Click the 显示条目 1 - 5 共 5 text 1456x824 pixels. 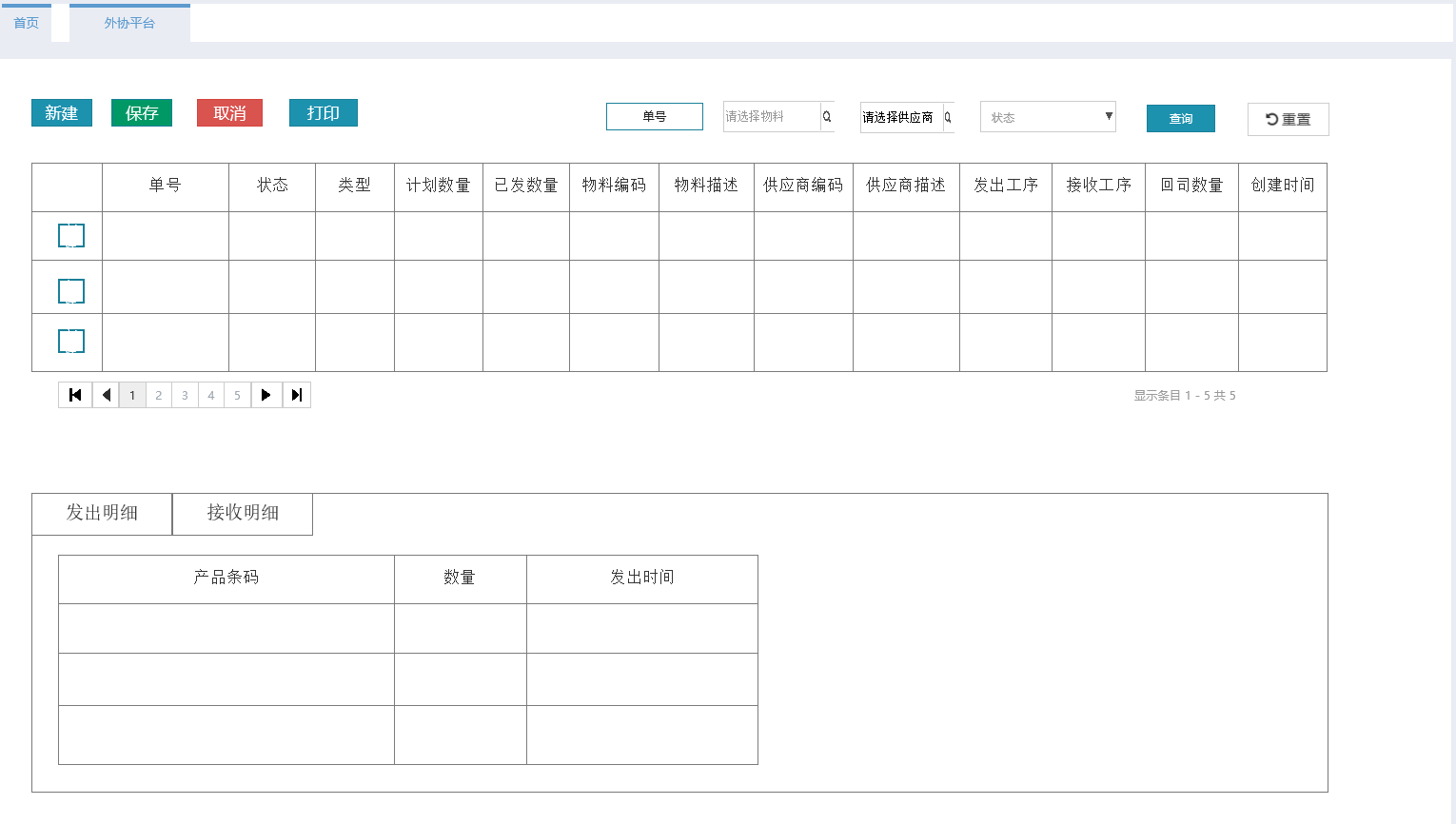pyautogui.click(x=1185, y=396)
